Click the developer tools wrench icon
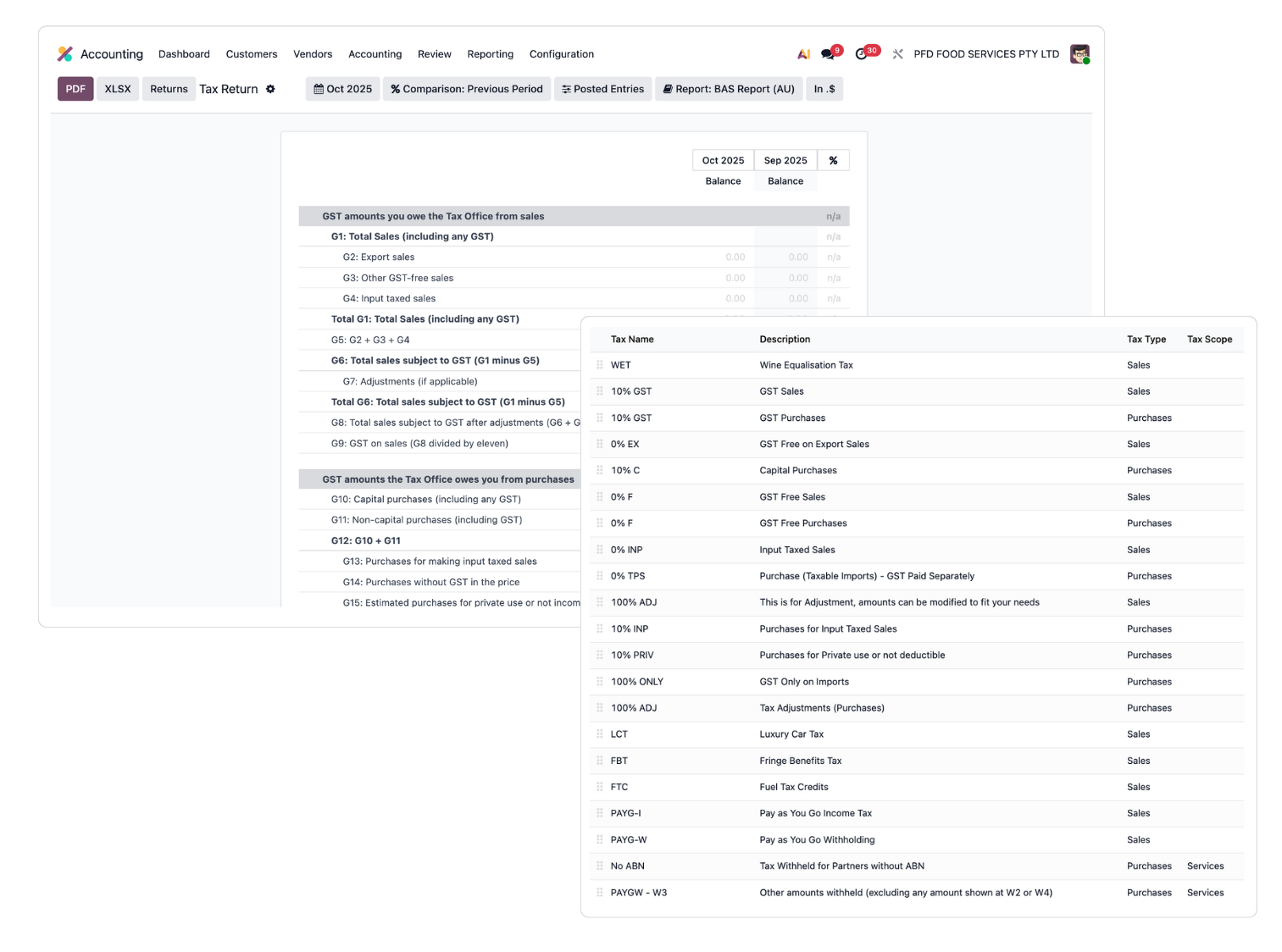Screen dimensions: 1282x952 pyautogui.click(x=897, y=54)
